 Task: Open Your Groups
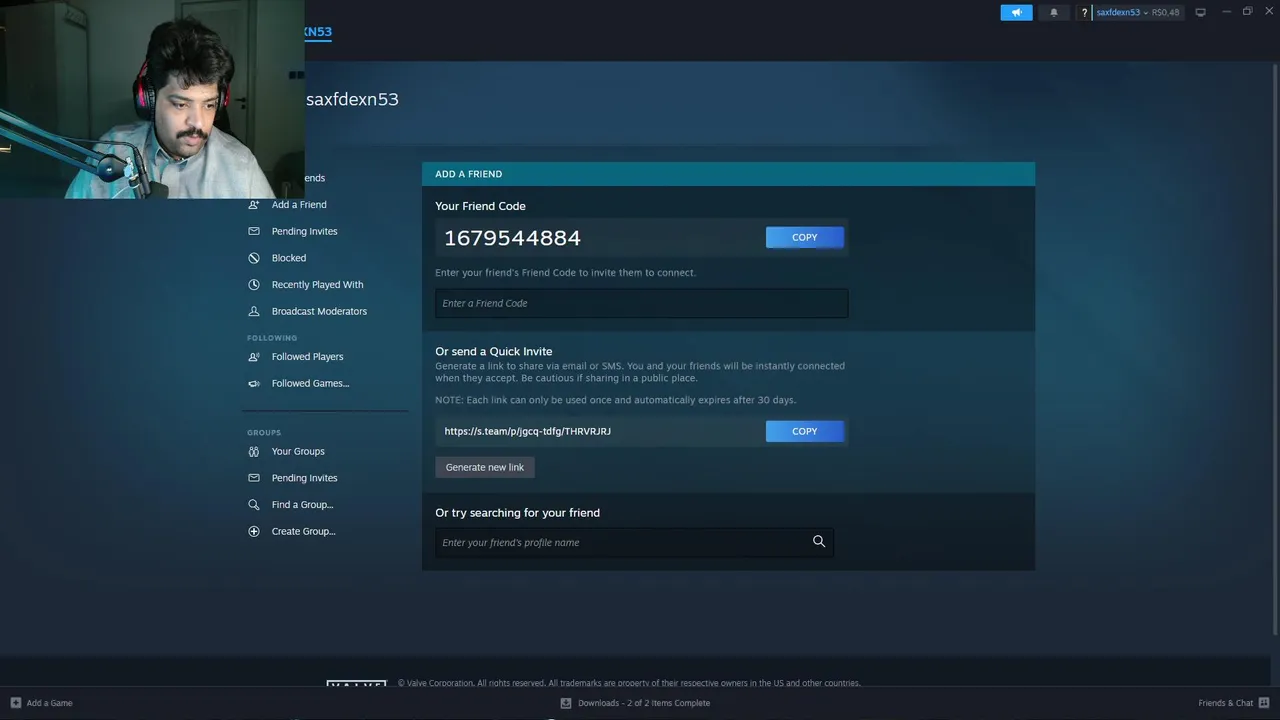pos(298,451)
